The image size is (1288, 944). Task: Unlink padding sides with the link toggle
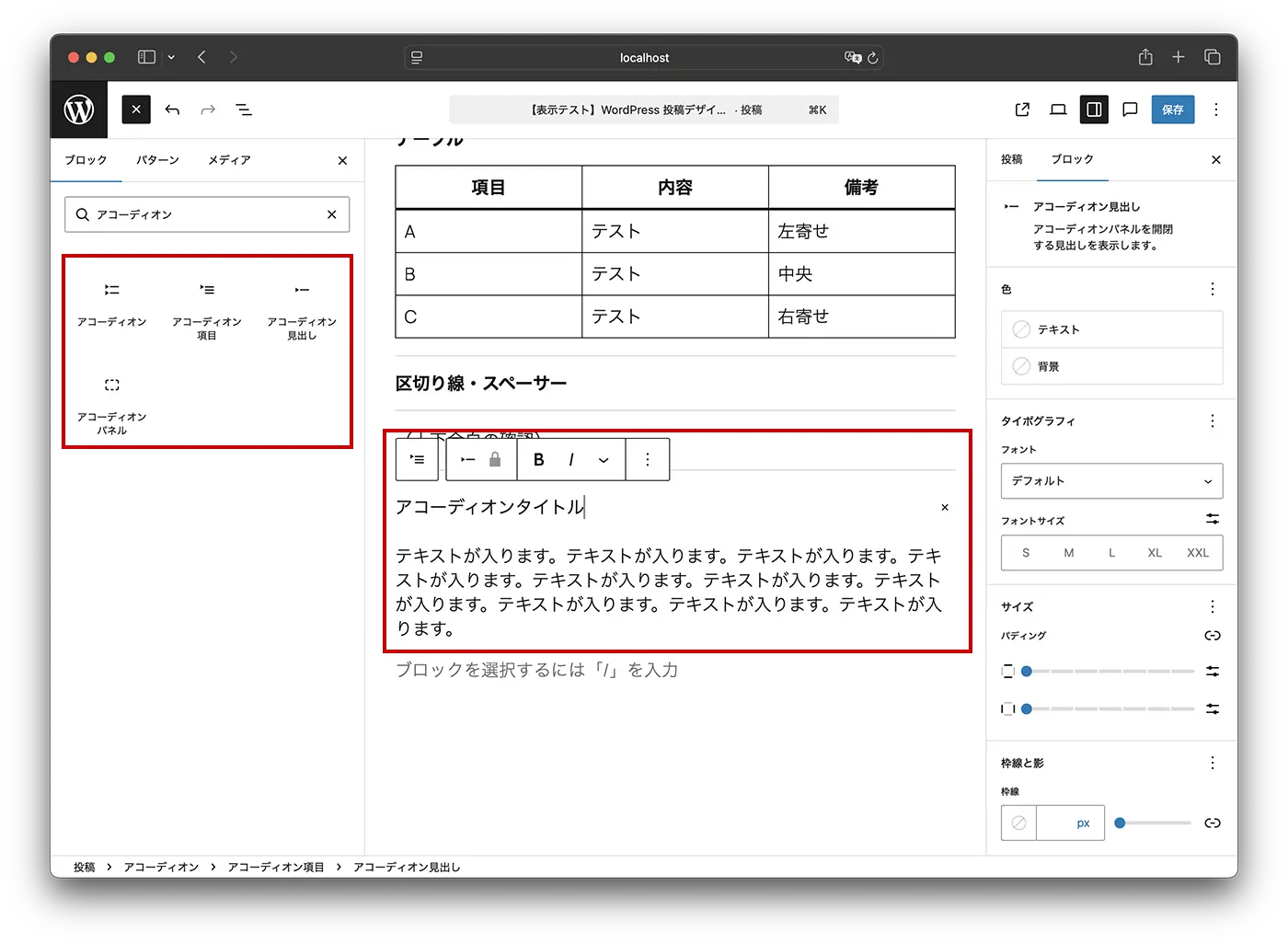(1213, 636)
